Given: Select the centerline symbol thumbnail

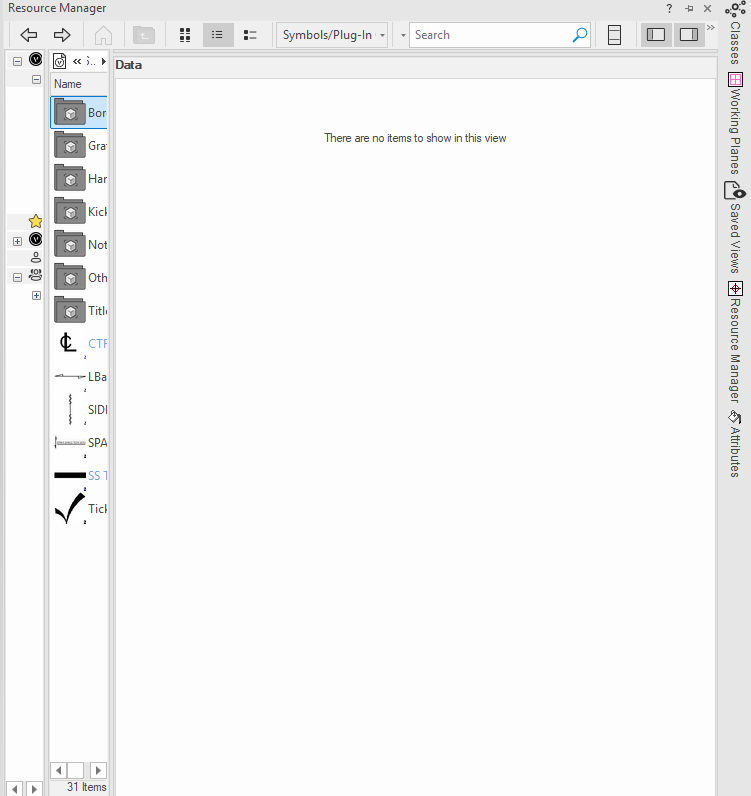Looking at the screenshot, I should (x=68, y=343).
